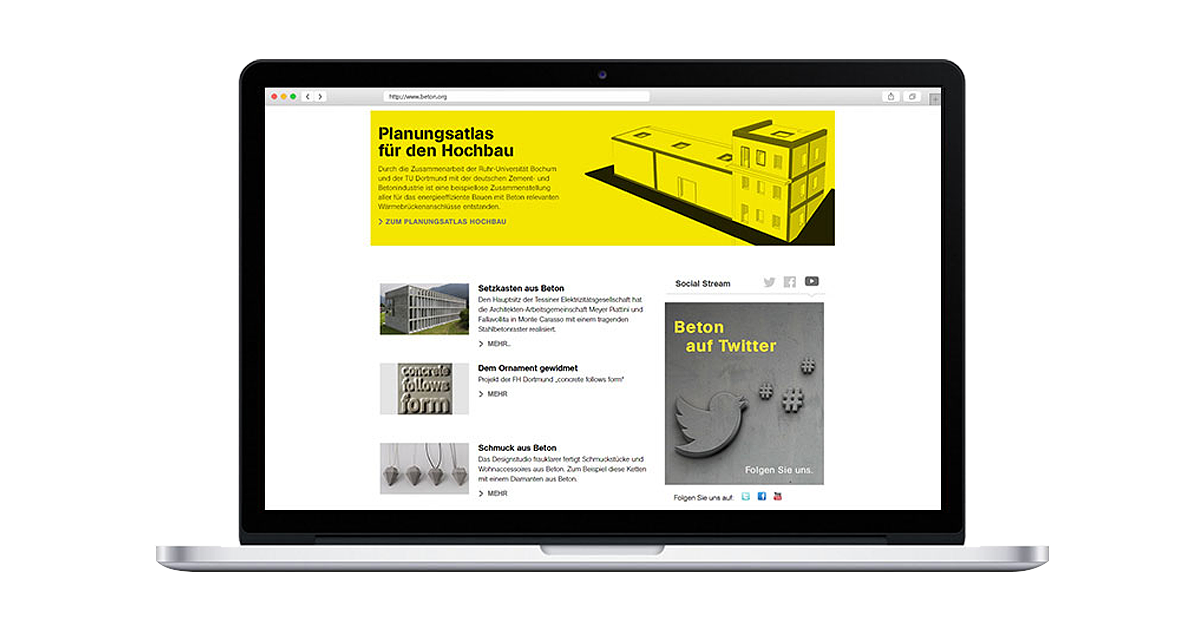1200x641 pixels.
Task: Click the browser forward arrow
Action: 320,97
